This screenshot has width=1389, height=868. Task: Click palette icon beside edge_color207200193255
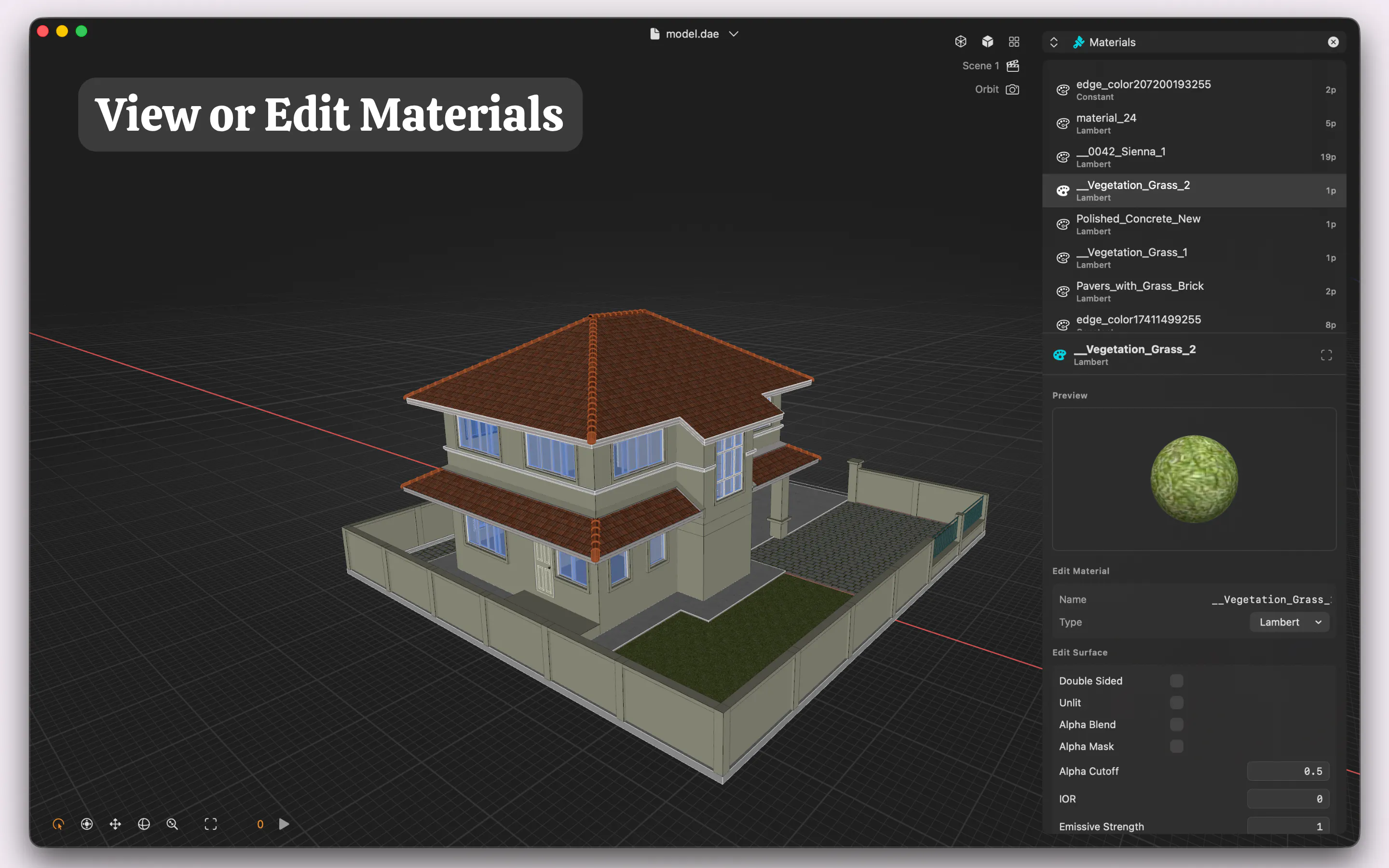(1063, 90)
